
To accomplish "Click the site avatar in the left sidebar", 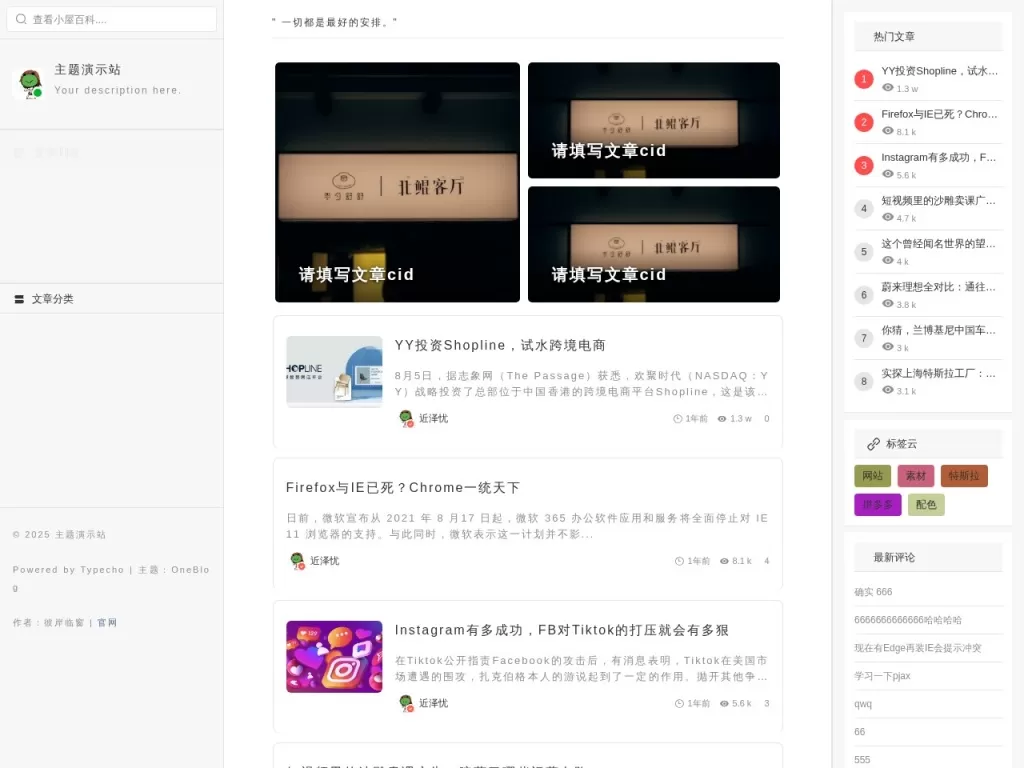I will [30, 84].
